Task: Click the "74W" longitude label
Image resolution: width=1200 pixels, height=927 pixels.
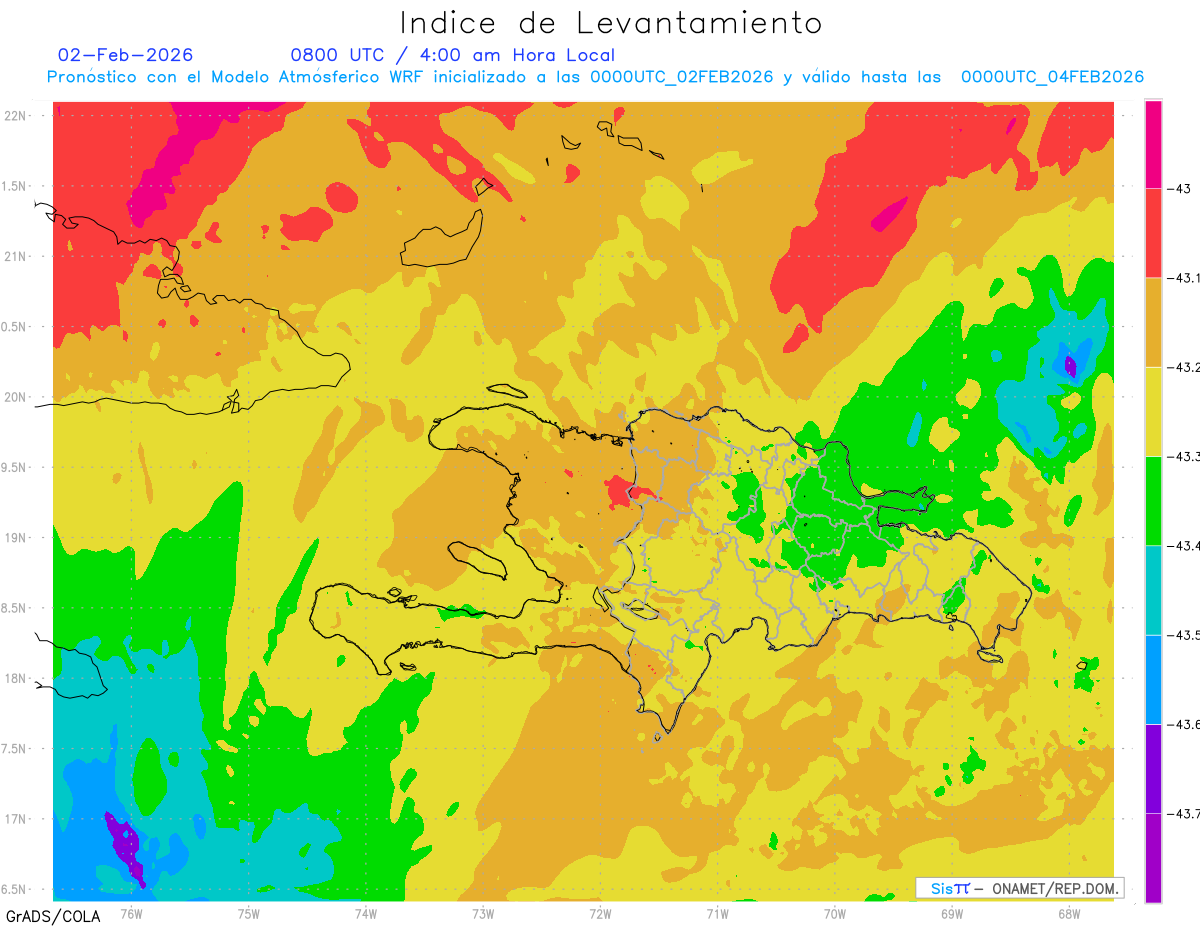Action: (x=366, y=913)
